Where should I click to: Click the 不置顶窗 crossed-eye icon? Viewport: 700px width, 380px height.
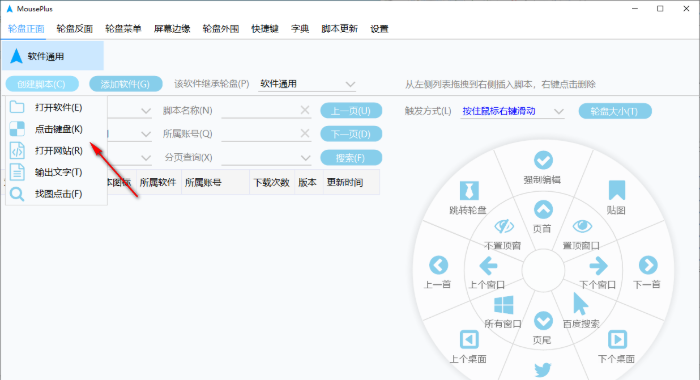(x=504, y=226)
